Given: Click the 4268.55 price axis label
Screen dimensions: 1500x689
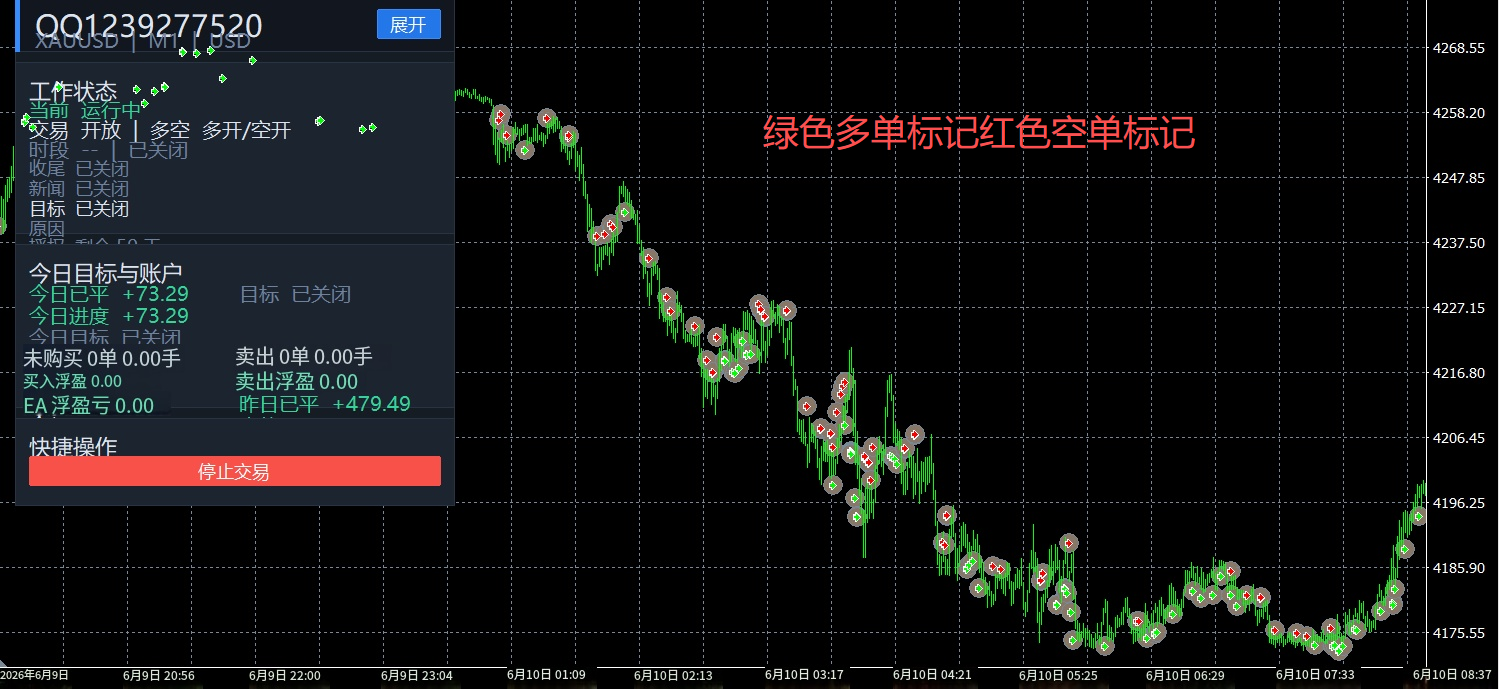Looking at the screenshot, I should tap(1461, 49).
